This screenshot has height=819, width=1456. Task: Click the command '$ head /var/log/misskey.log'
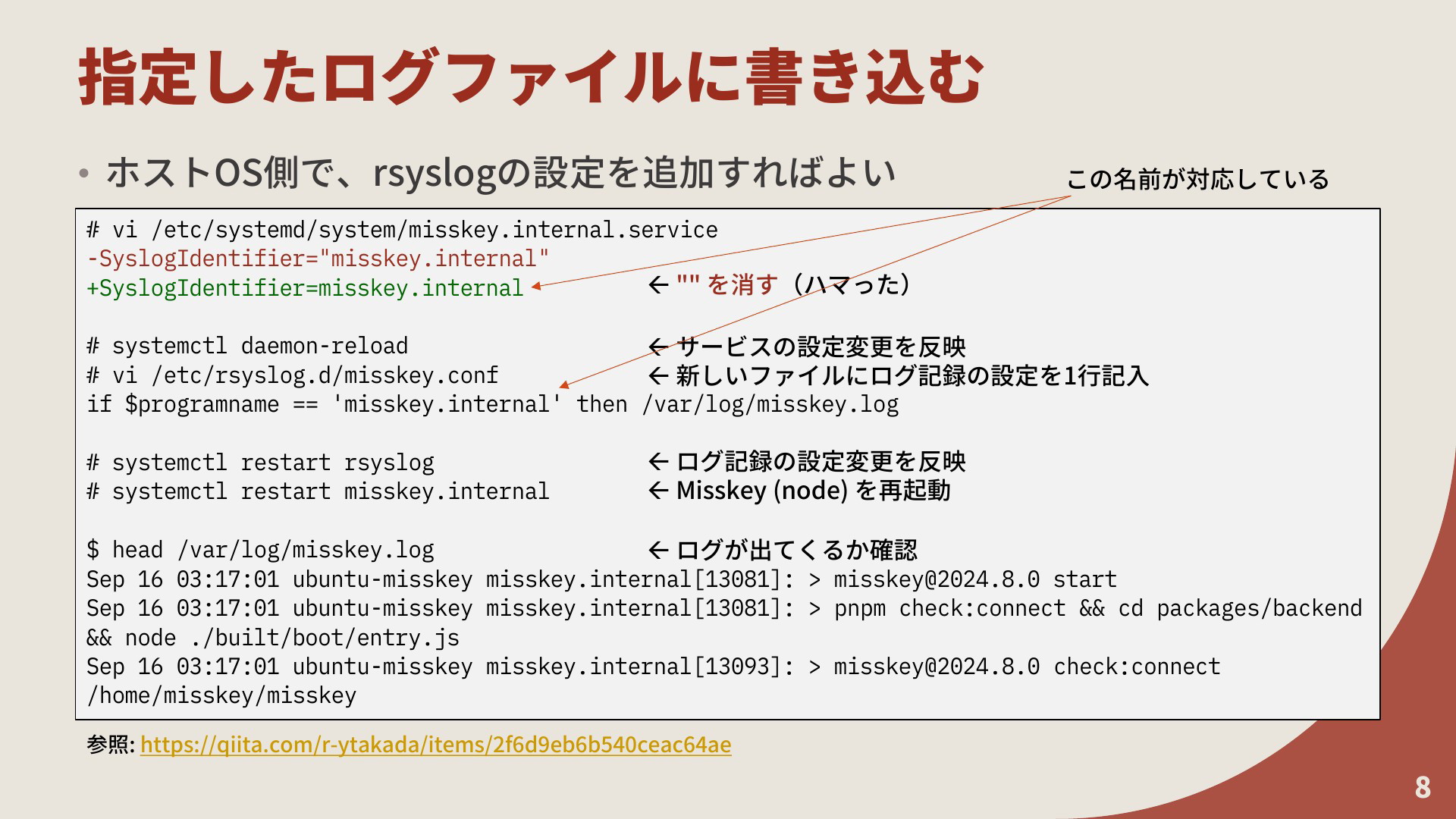click(x=260, y=550)
